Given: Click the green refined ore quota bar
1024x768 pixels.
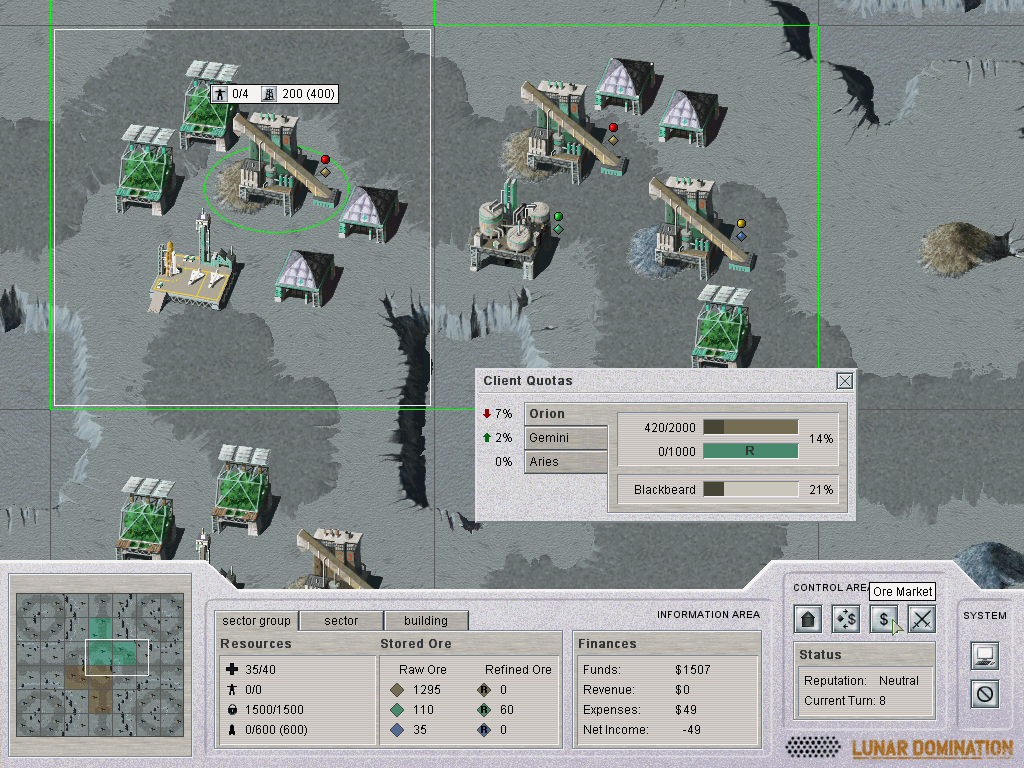Looking at the screenshot, I should (x=750, y=451).
